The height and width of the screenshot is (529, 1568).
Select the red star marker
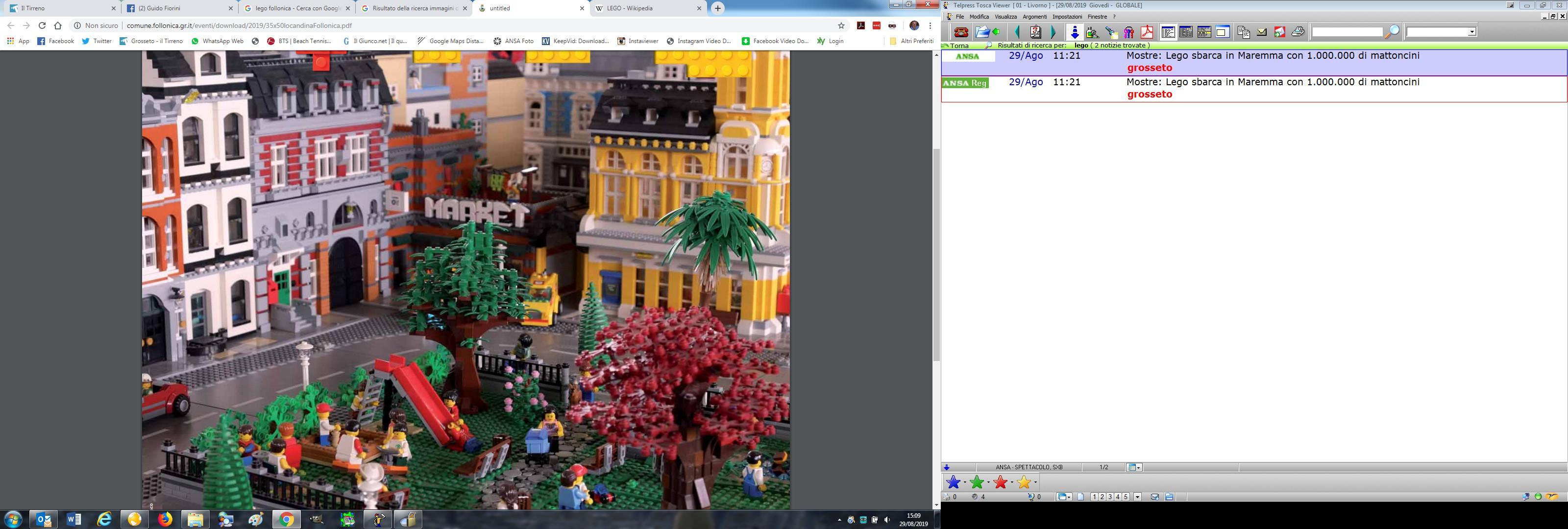pyautogui.click(x=1000, y=482)
